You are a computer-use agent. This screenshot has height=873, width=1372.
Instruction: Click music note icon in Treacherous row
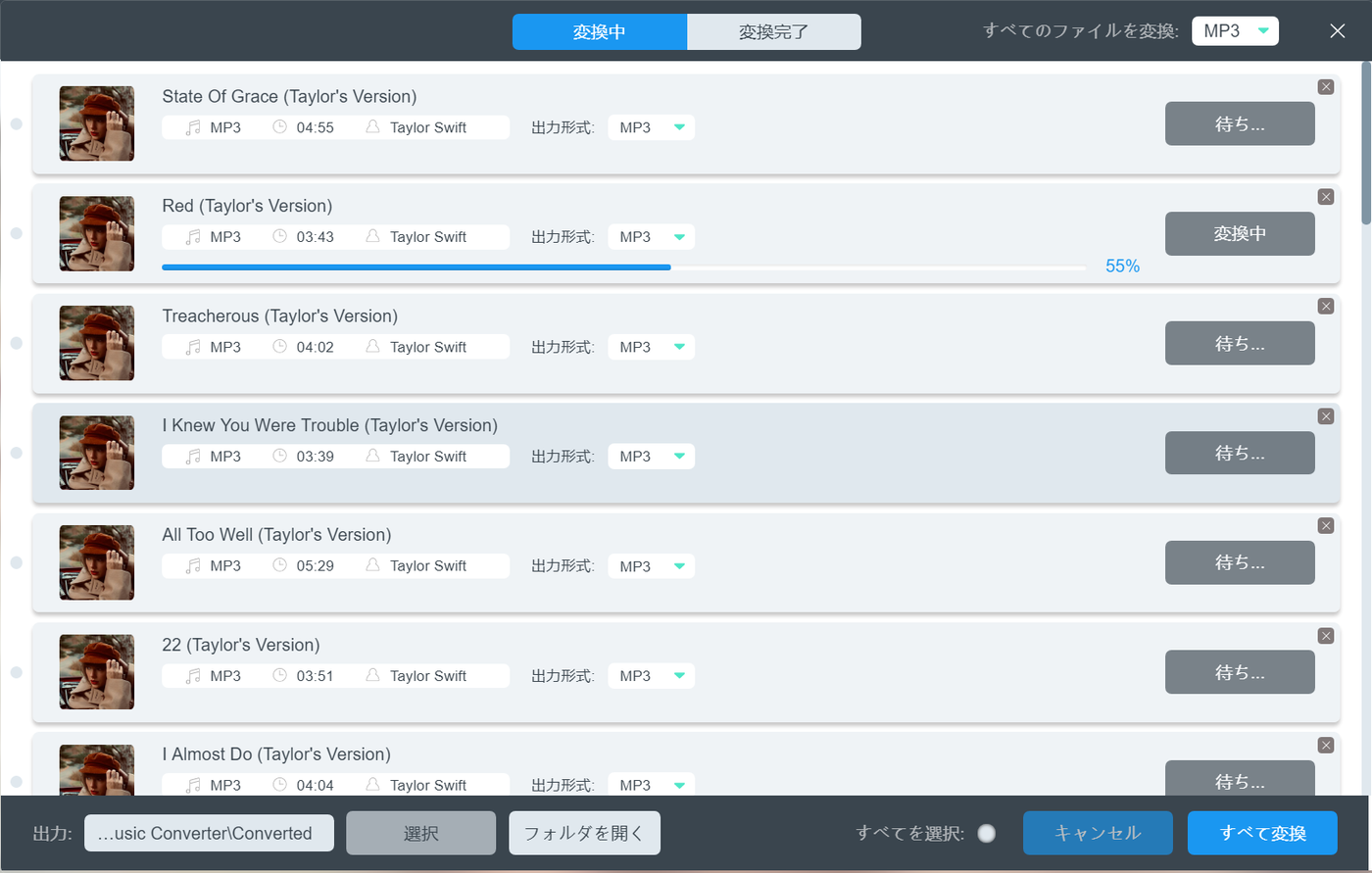[x=193, y=347]
